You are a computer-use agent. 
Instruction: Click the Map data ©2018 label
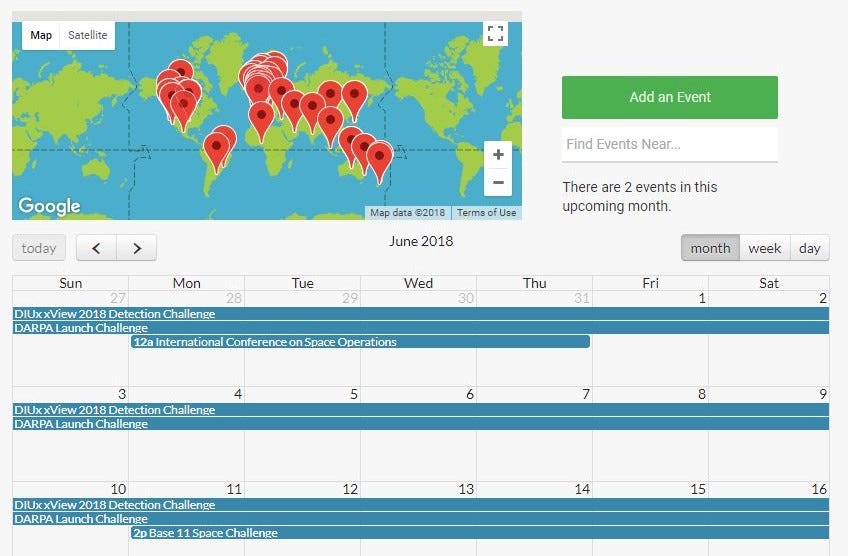click(x=407, y=213)
